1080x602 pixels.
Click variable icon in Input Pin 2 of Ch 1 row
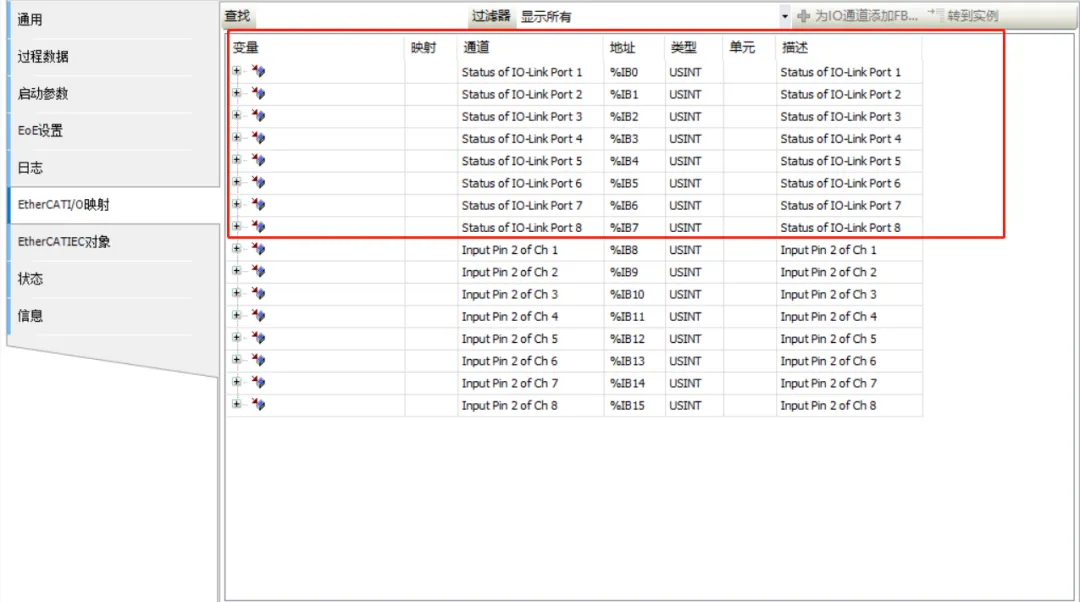(x=259, y=249)
